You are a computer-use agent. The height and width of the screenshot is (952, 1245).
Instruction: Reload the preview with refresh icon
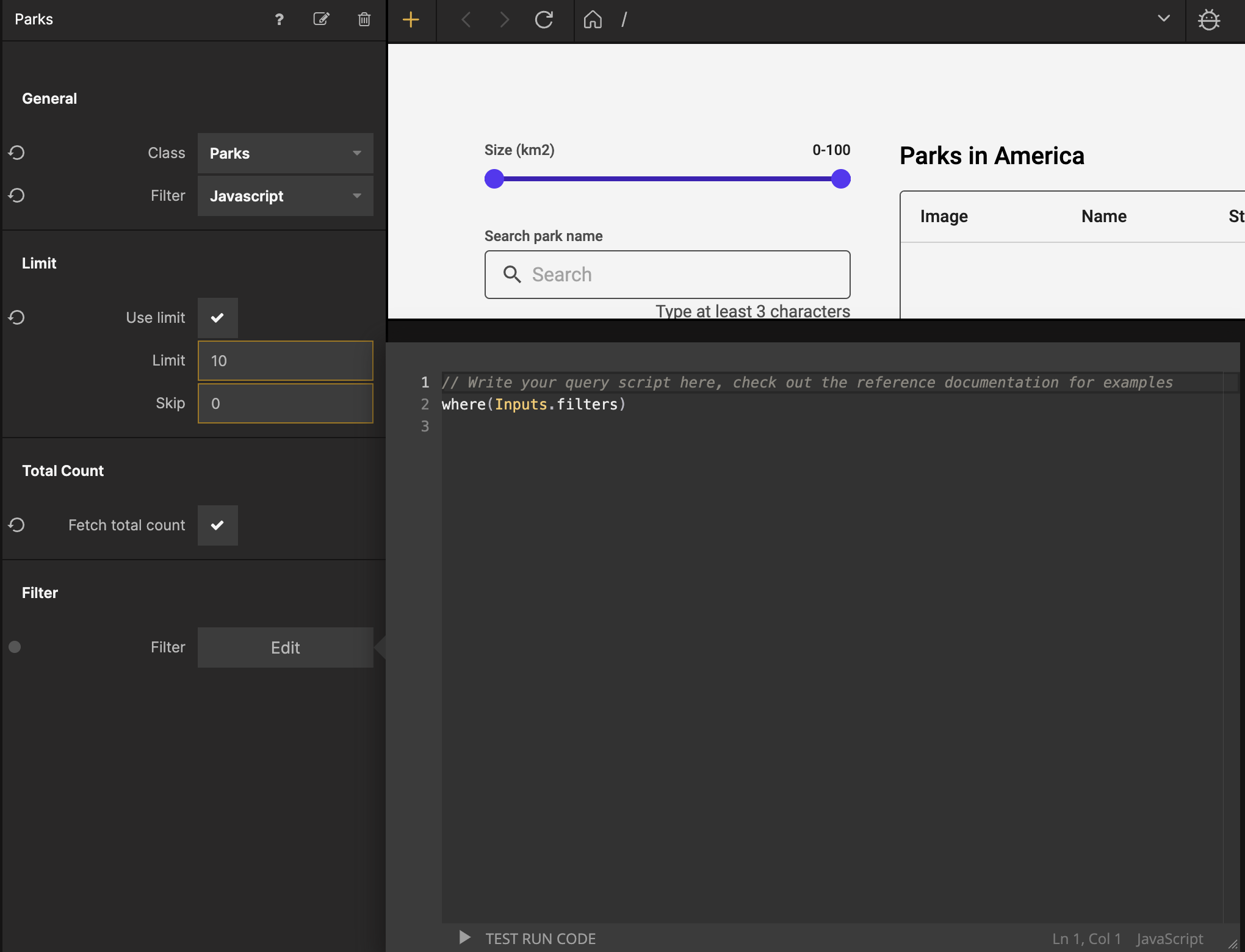pyautogui.click(x=544, y=20)
